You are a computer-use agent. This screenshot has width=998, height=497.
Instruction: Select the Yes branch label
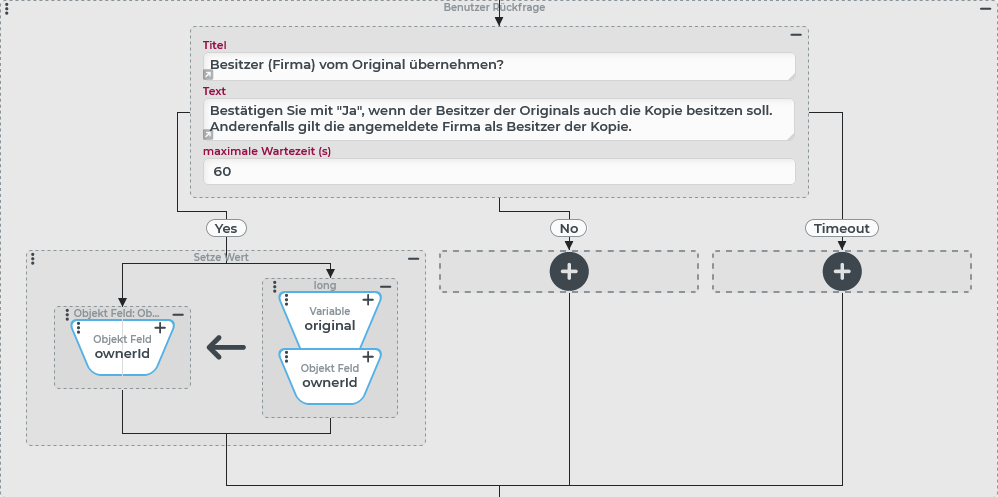226,228
